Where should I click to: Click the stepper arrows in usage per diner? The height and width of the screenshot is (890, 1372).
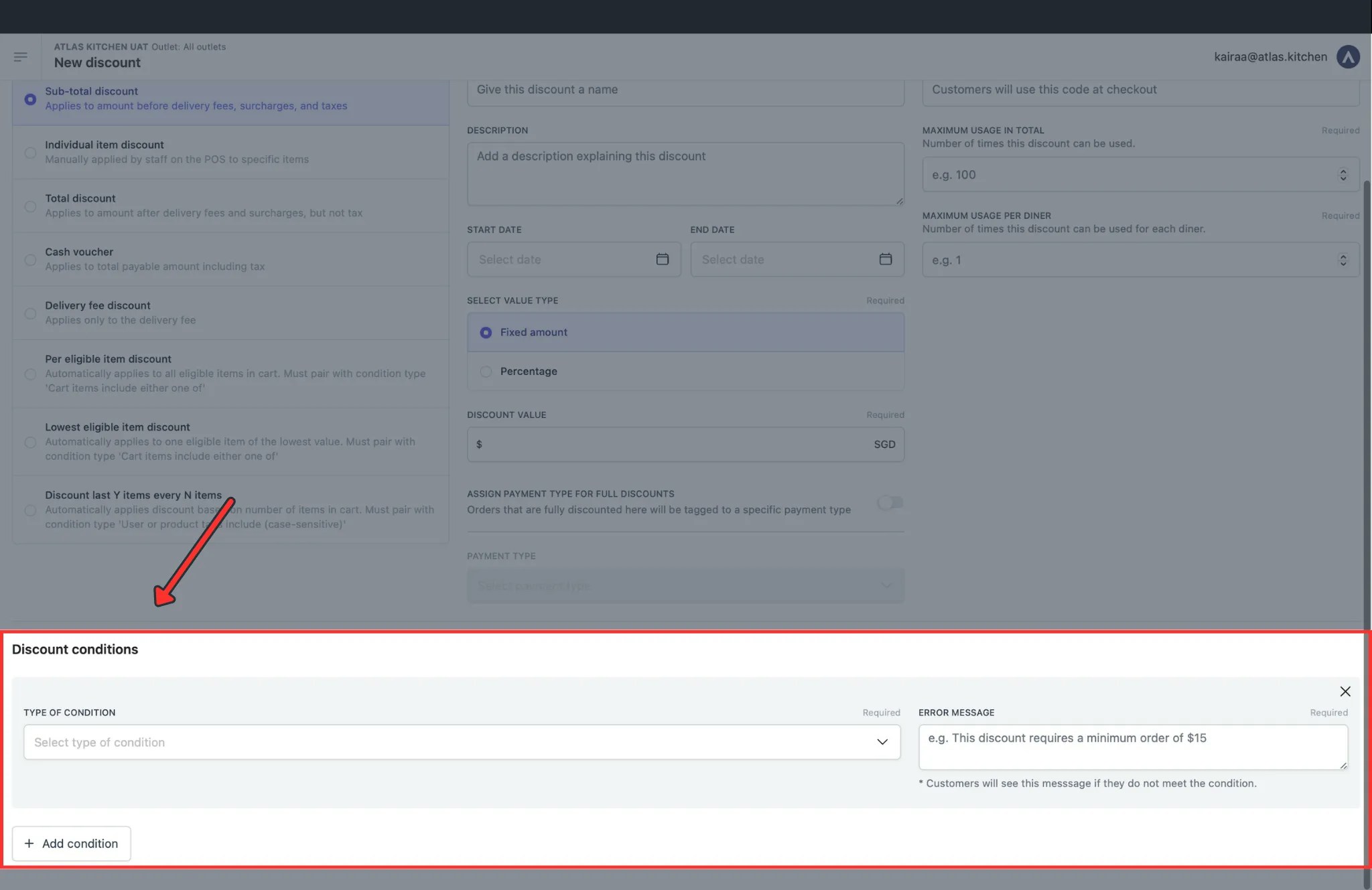[1343, 260]
